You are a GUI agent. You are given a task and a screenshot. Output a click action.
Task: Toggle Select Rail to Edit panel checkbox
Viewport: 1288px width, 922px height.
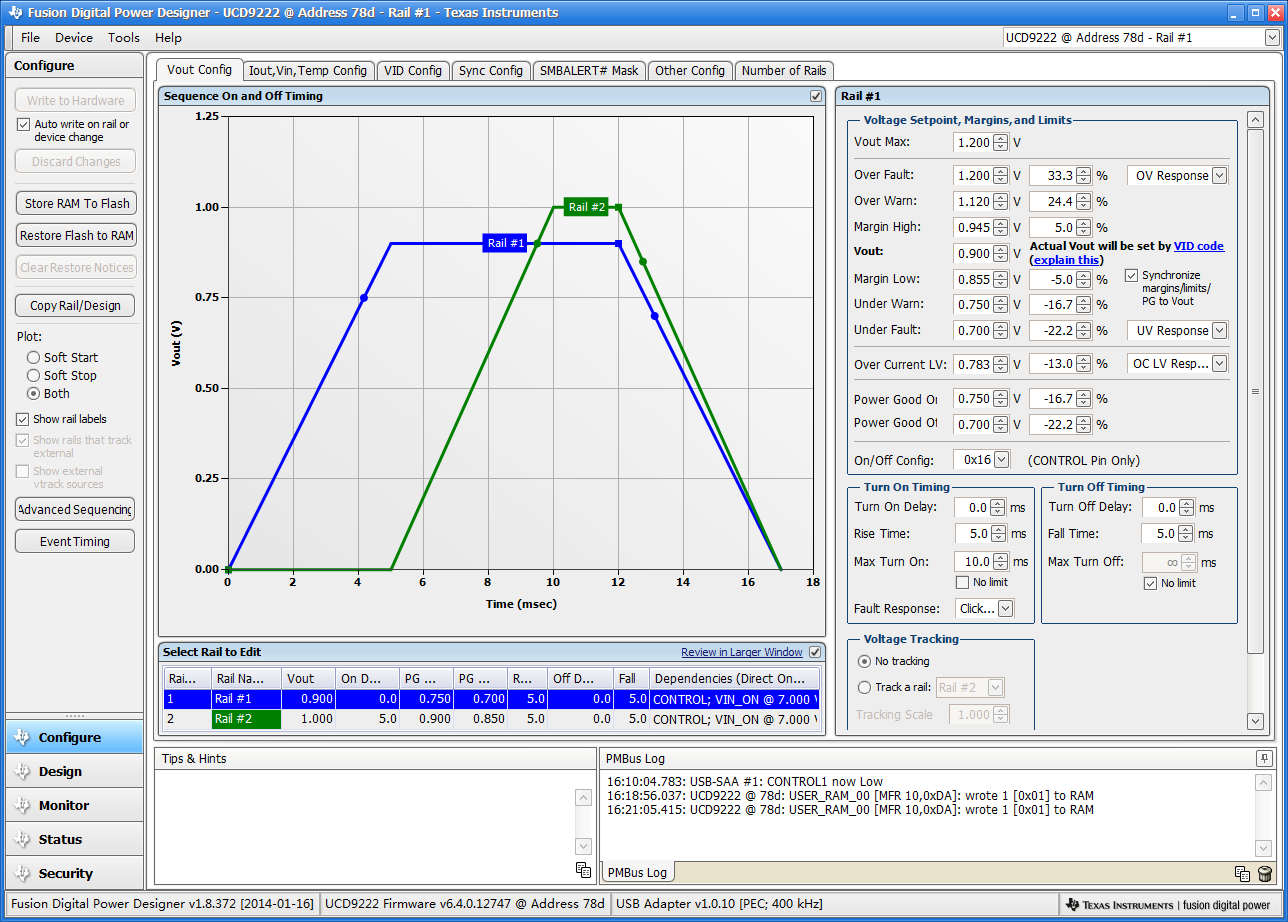(815, 652)
